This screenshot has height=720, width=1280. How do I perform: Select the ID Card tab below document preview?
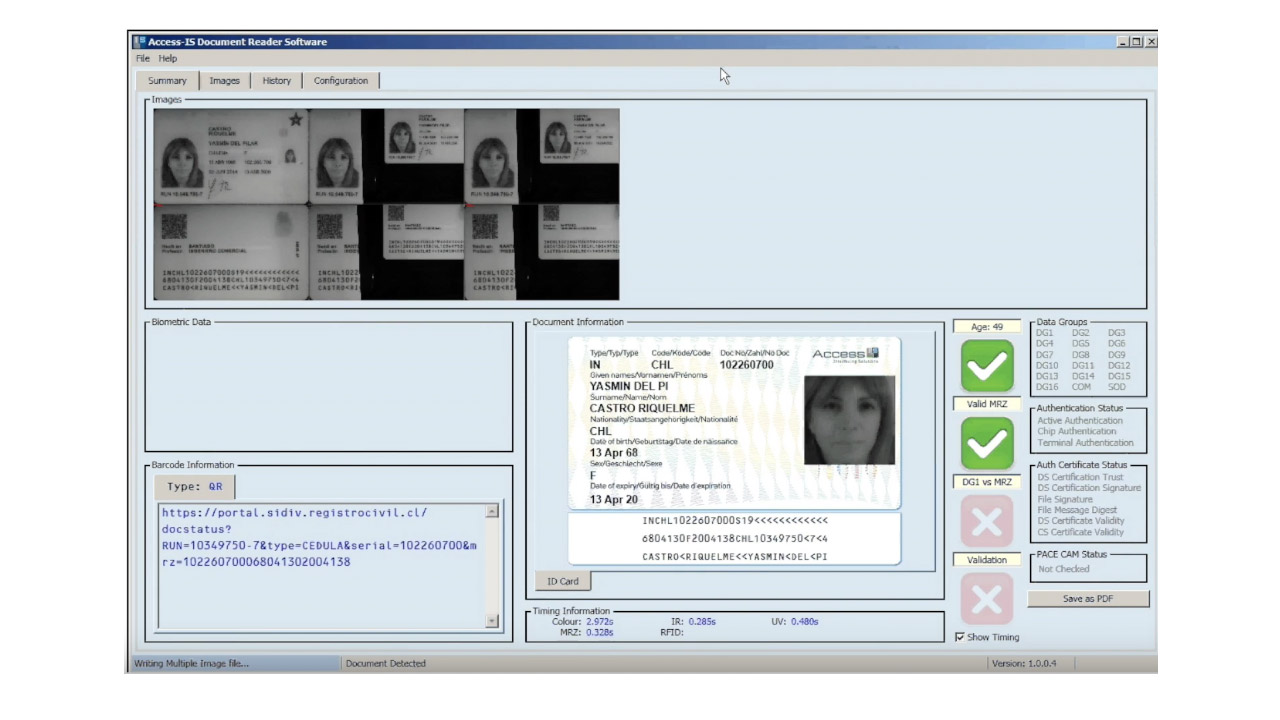pos(562,581)
